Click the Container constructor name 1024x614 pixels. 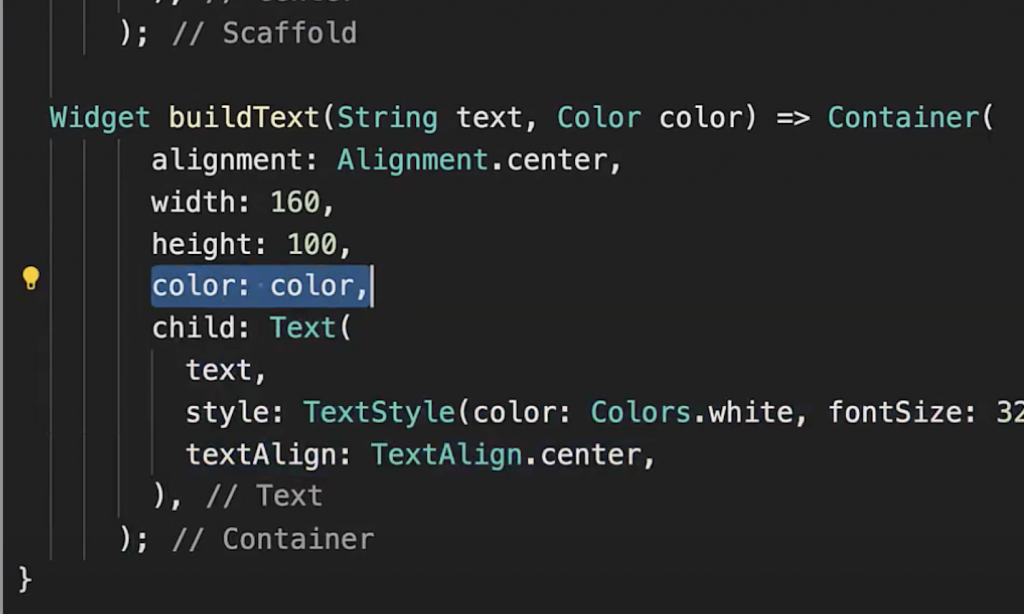coord(904,118)
